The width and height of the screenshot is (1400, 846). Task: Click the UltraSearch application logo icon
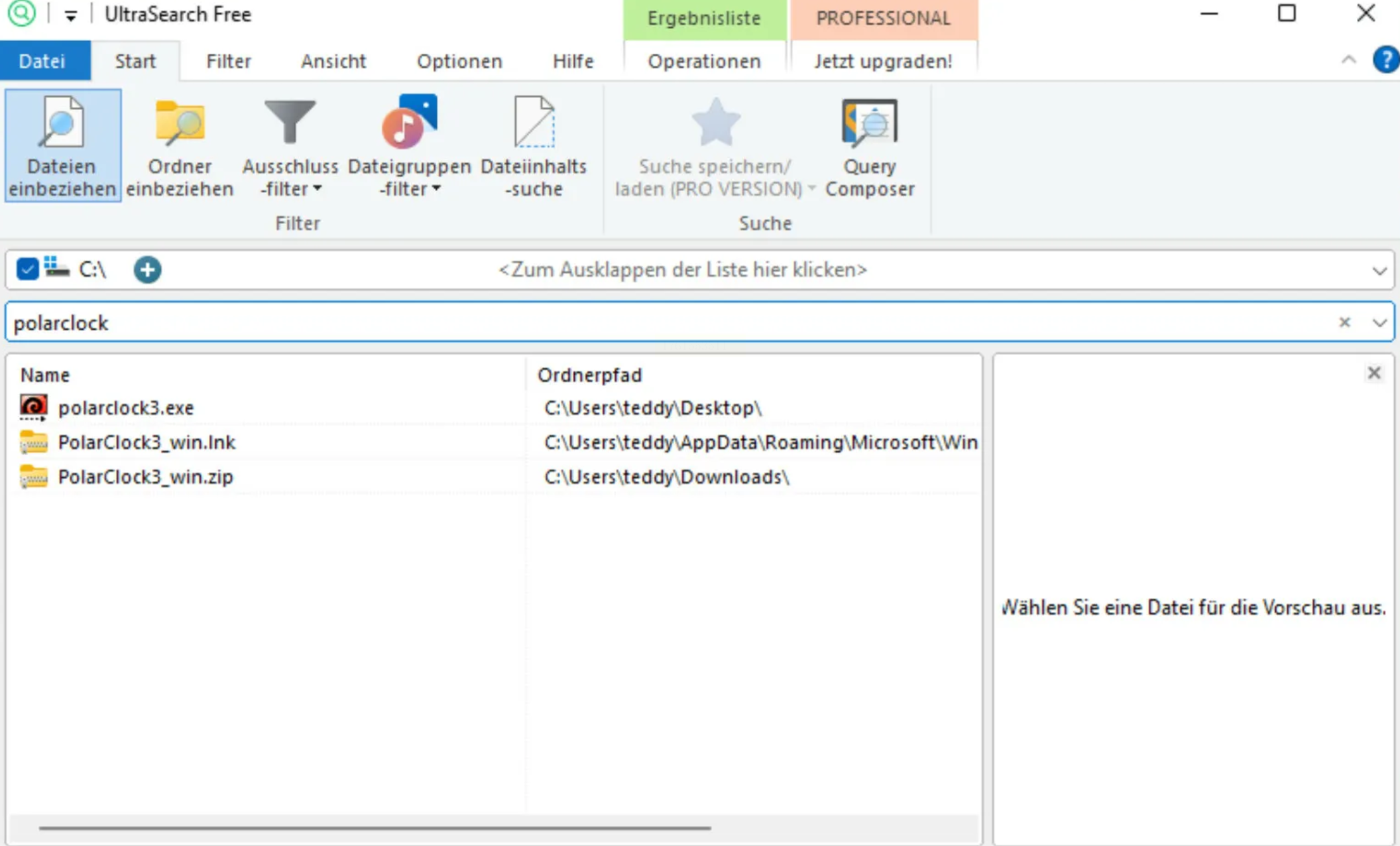pos(21,14)
